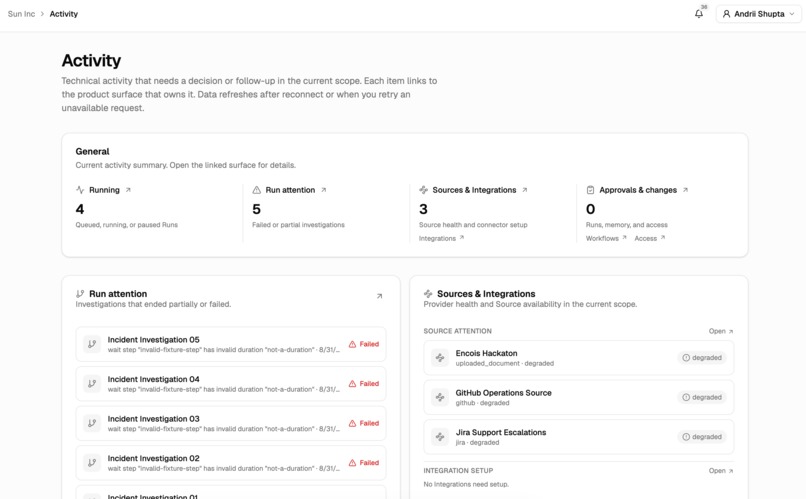
Task: Open Incident Investigation 05 row
Action: click(x=231, y=344)
